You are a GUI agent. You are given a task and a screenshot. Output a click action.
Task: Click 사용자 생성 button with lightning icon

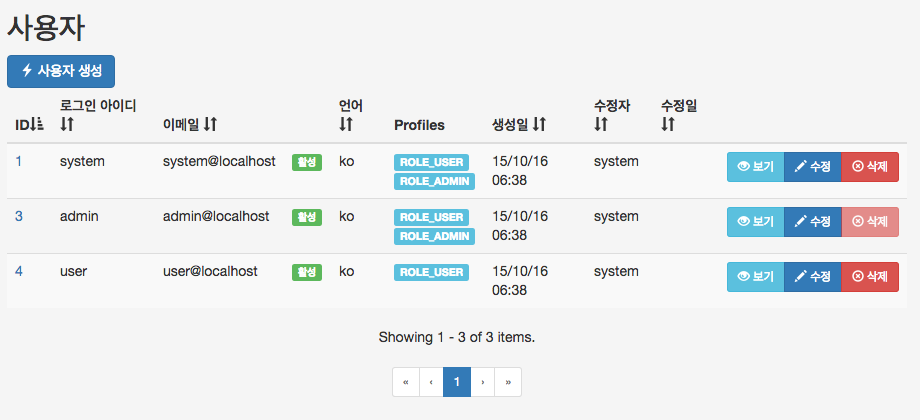pyautogui.click(x=61, y=71)
